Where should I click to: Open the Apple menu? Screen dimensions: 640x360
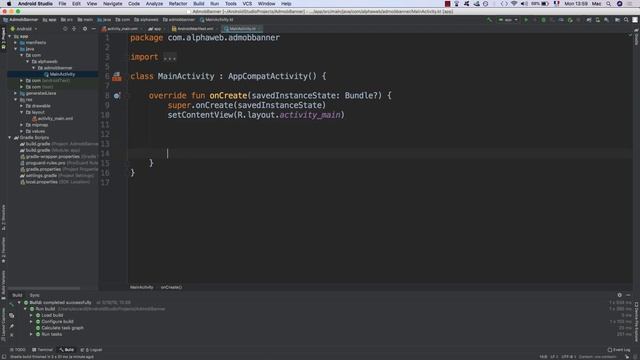click(x=9, y=4)
